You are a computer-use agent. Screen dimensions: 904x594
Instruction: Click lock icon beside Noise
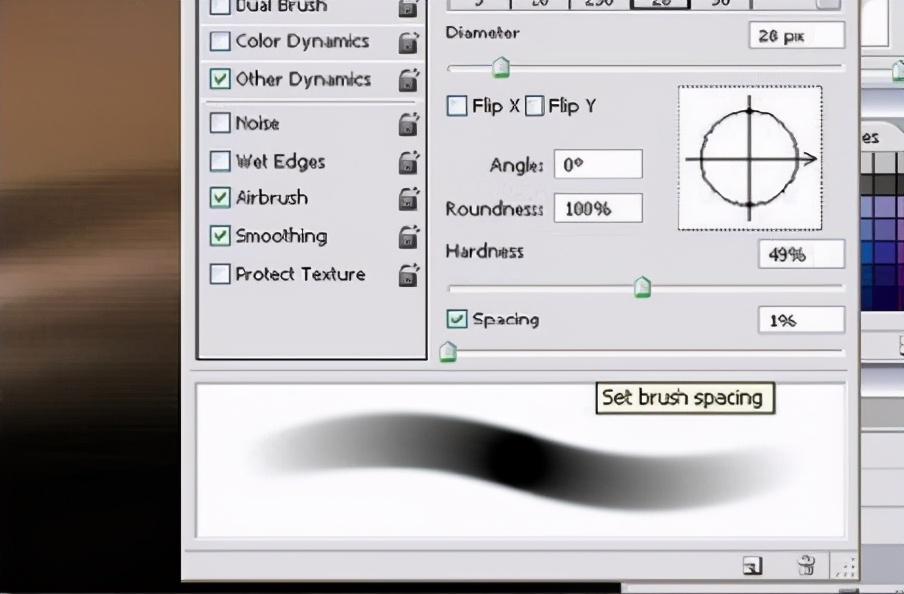pos(408,124)
